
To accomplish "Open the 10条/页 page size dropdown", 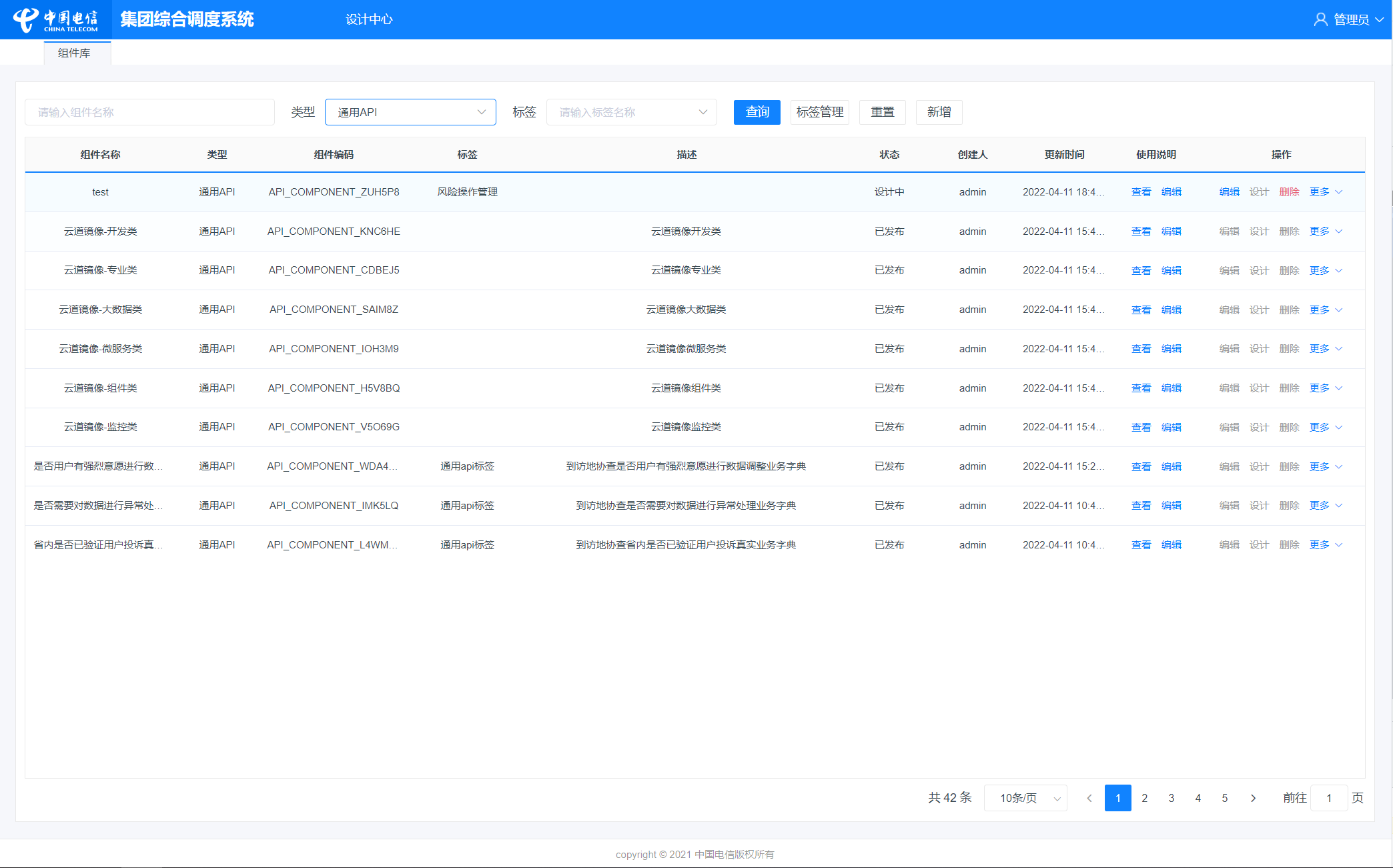I will pyautogui.click(x=1026, y=798).
